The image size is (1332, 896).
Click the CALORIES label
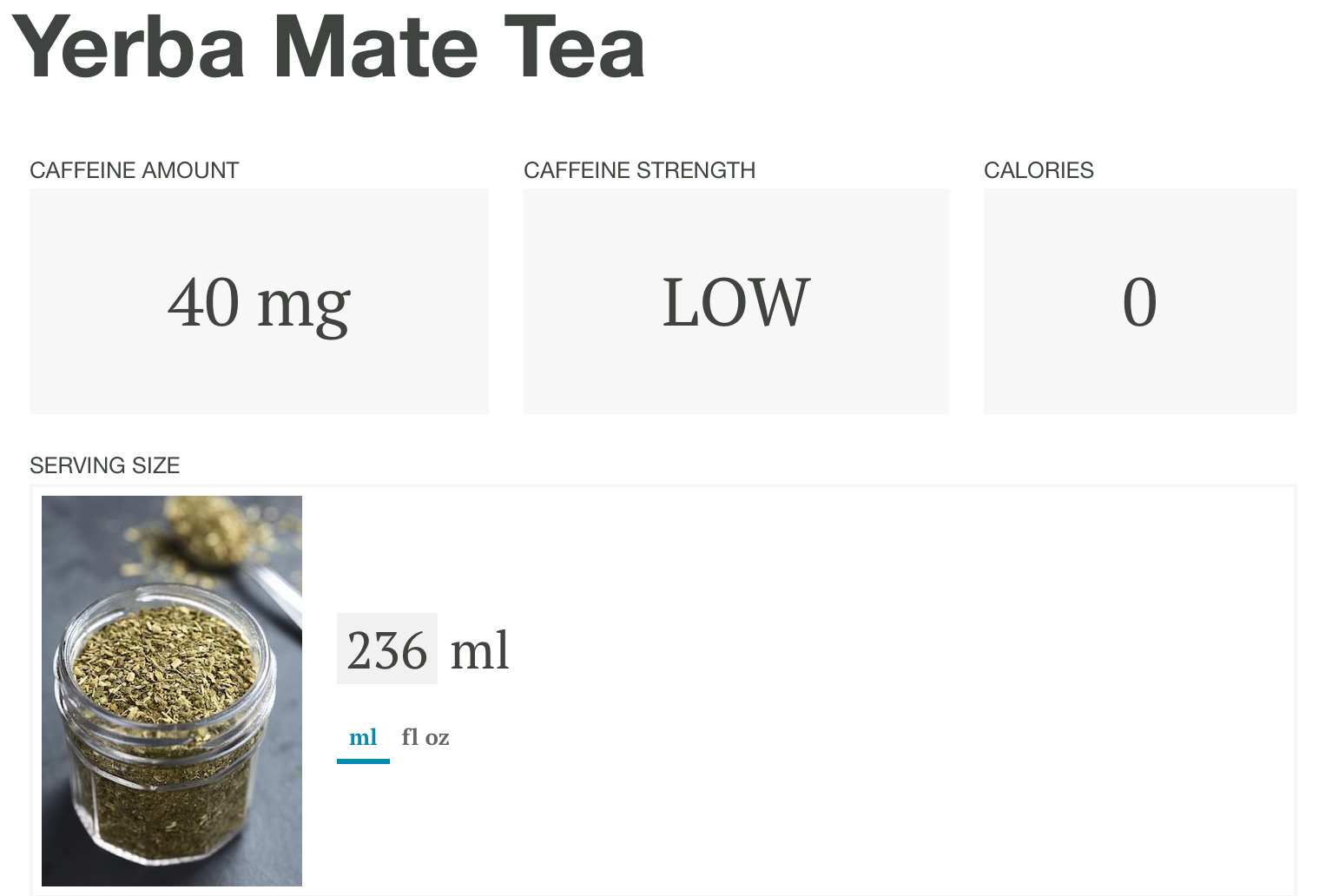(x=1039, y=170)
